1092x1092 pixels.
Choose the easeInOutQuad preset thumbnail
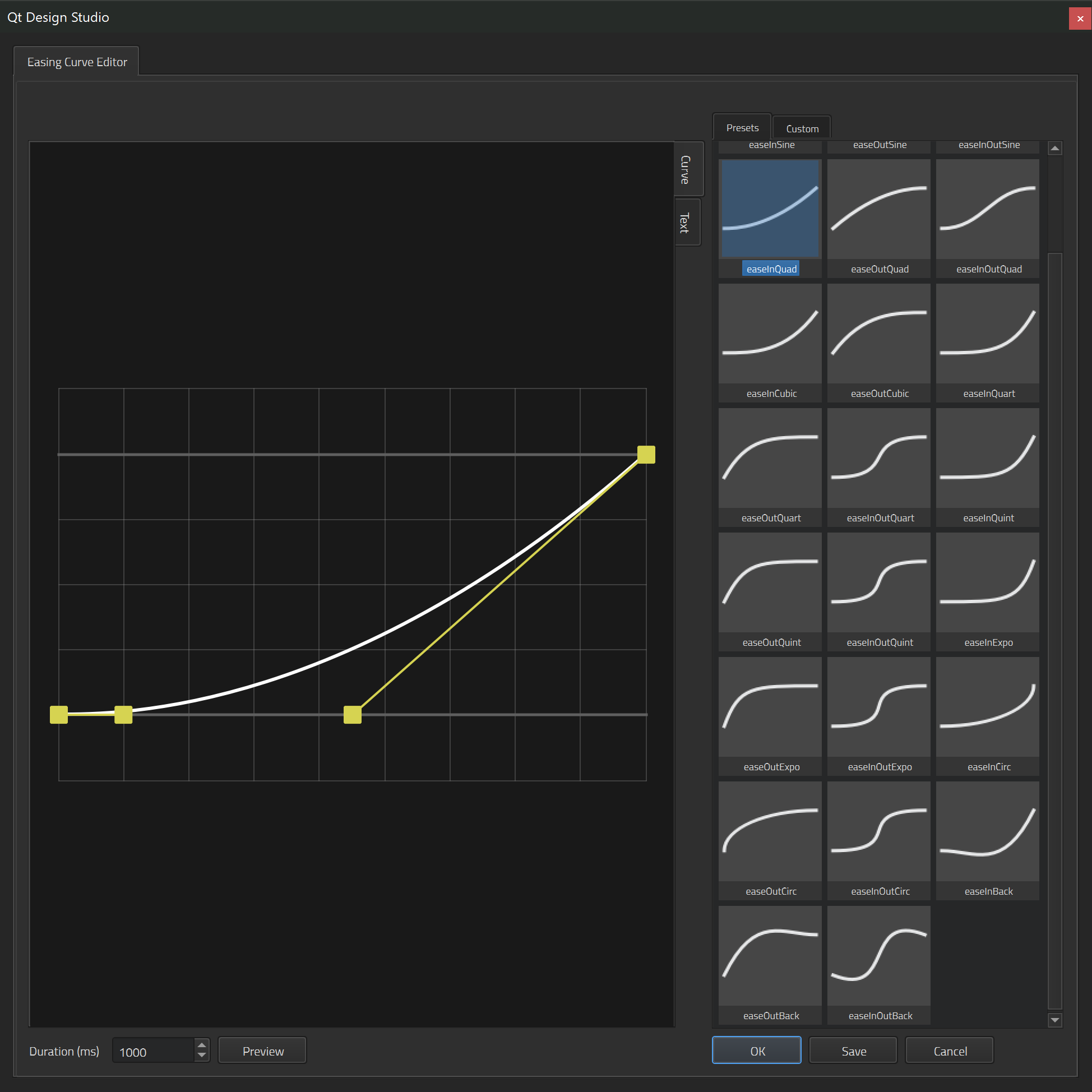click(x=987, y=209)
